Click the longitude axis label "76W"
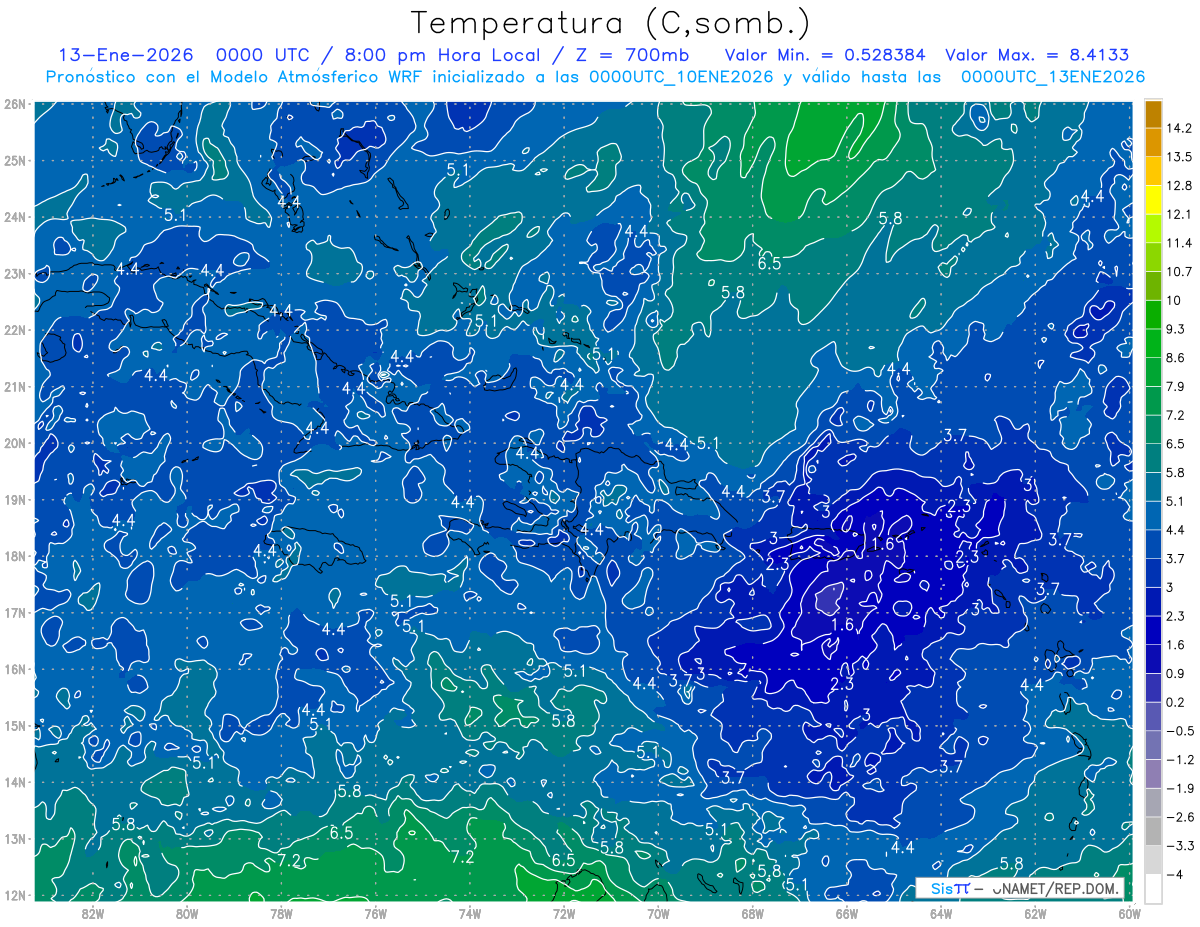The image size is (1200, 927). pos(375,914)
